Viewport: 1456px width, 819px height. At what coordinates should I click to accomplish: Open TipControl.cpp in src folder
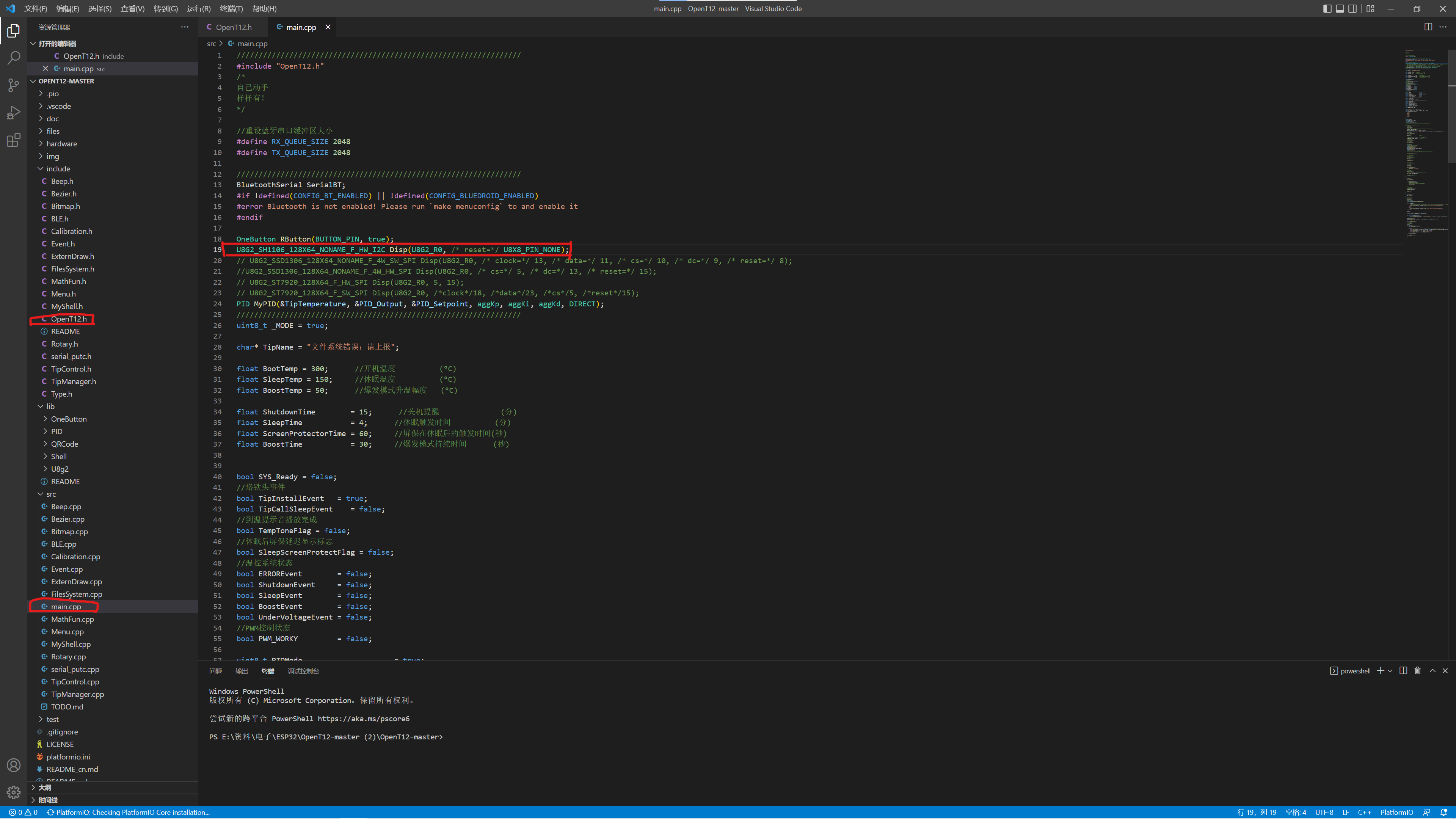pos(113,682)
